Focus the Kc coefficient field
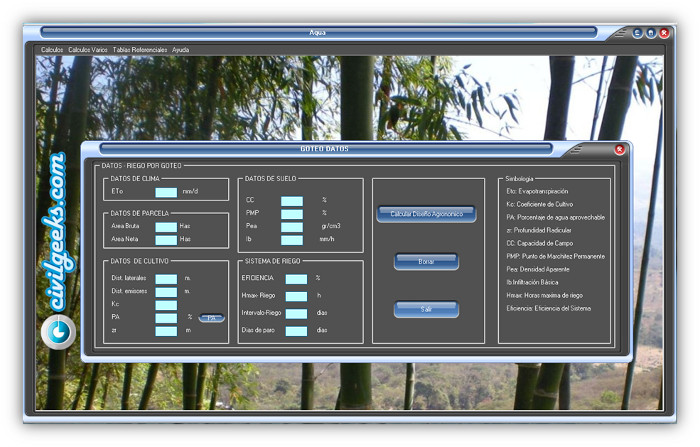 tap(166, 304)
